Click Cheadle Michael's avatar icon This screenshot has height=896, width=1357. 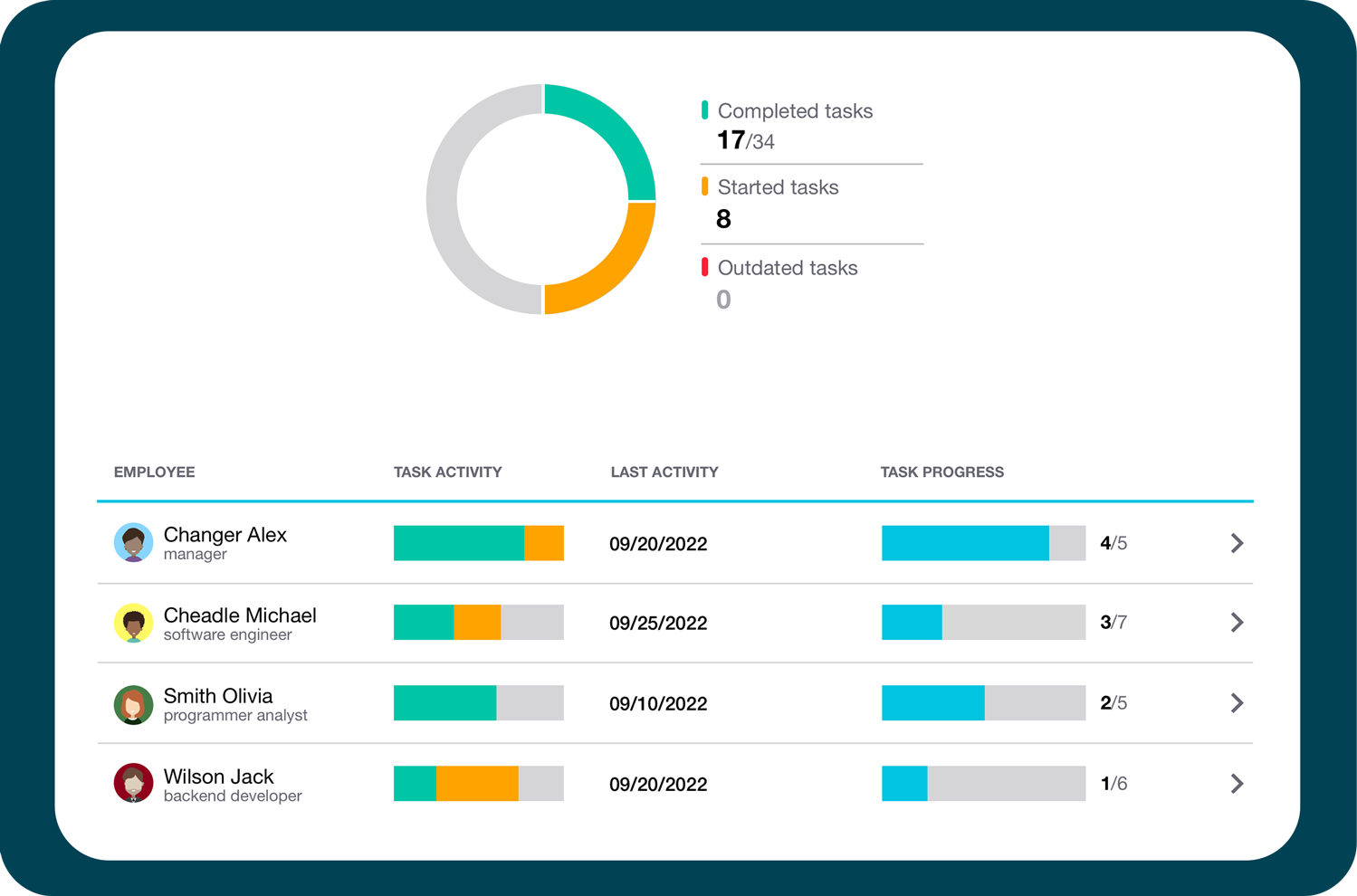tap(133, 623)
